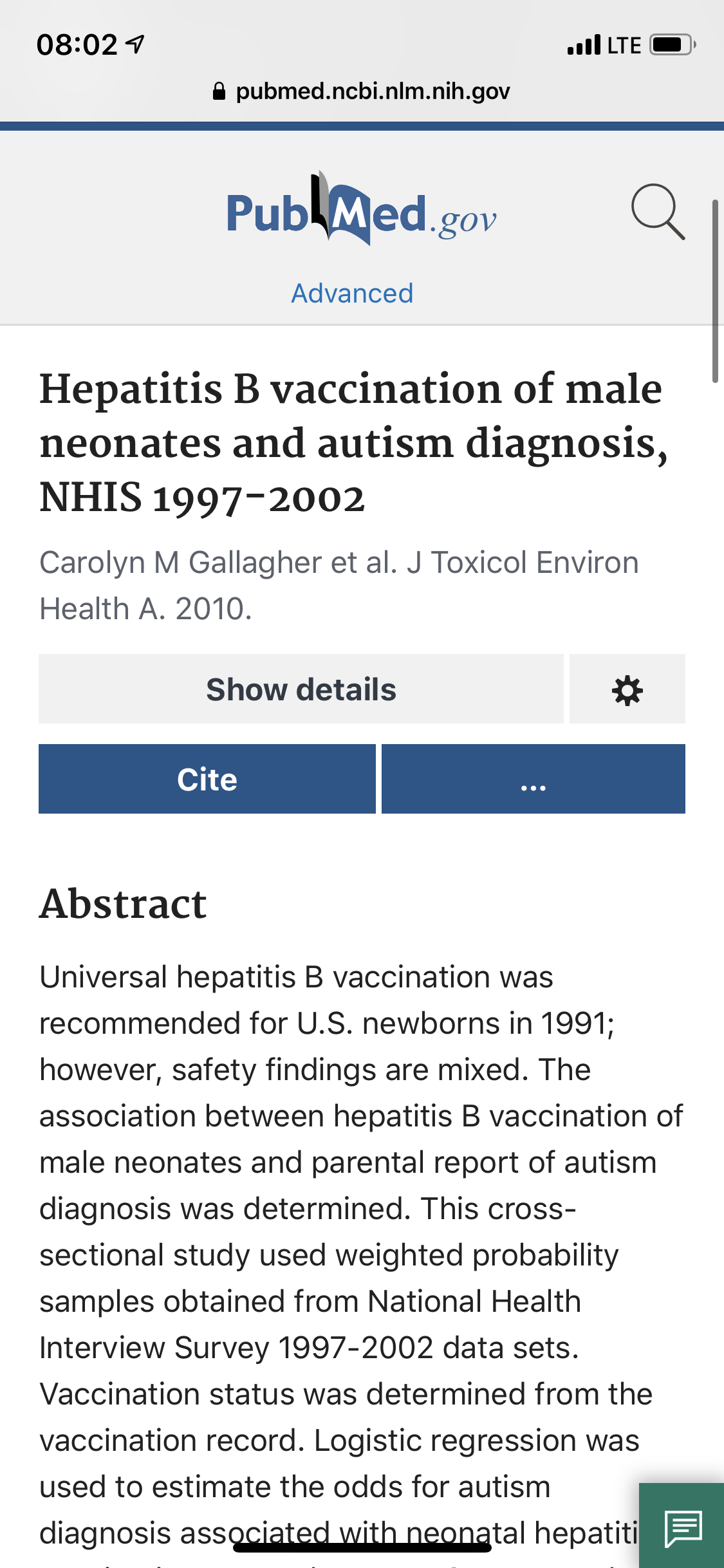Open the three-dot more actions menu

[533, 779]
